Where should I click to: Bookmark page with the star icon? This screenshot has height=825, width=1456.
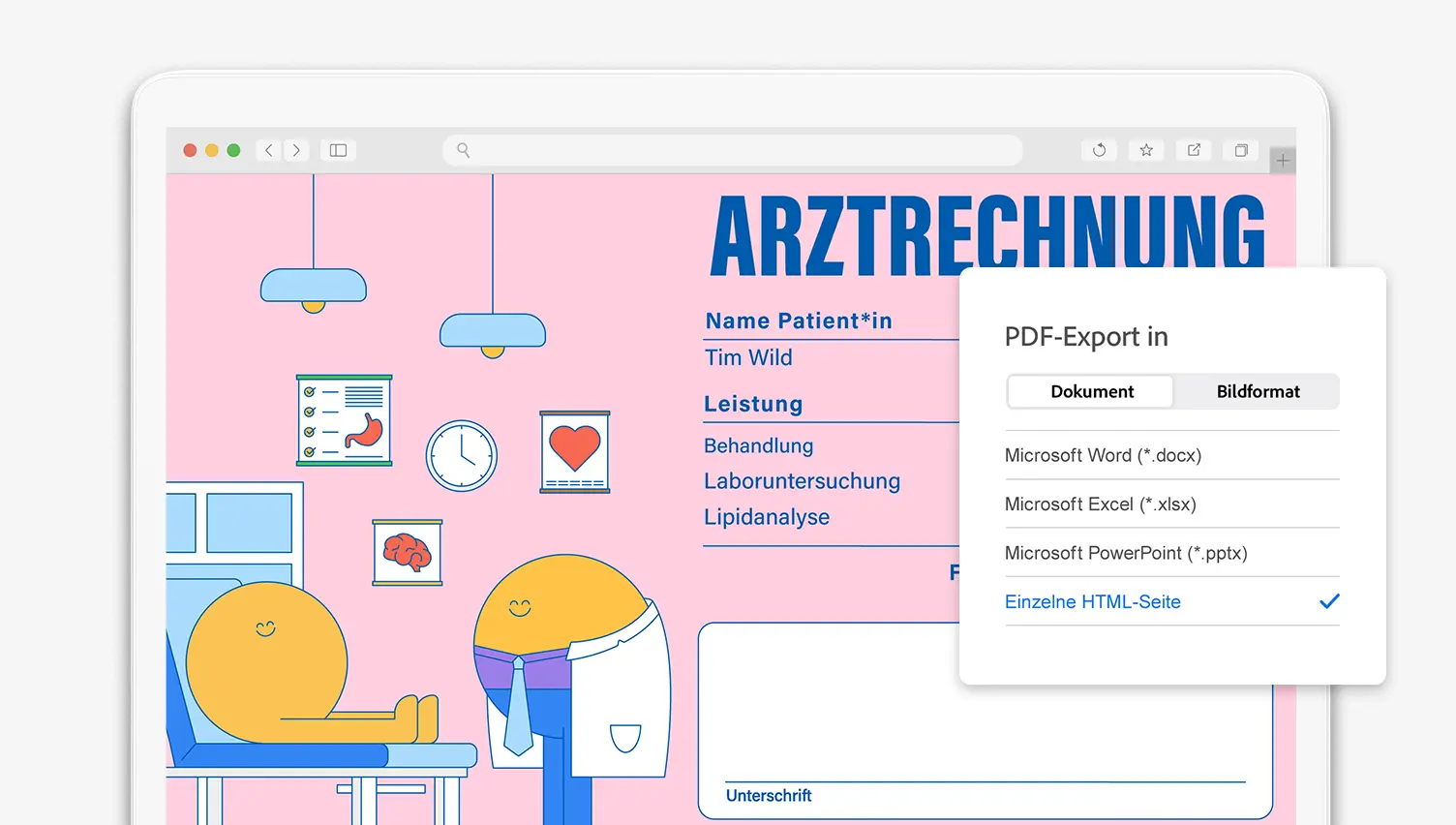[1146, 150]
